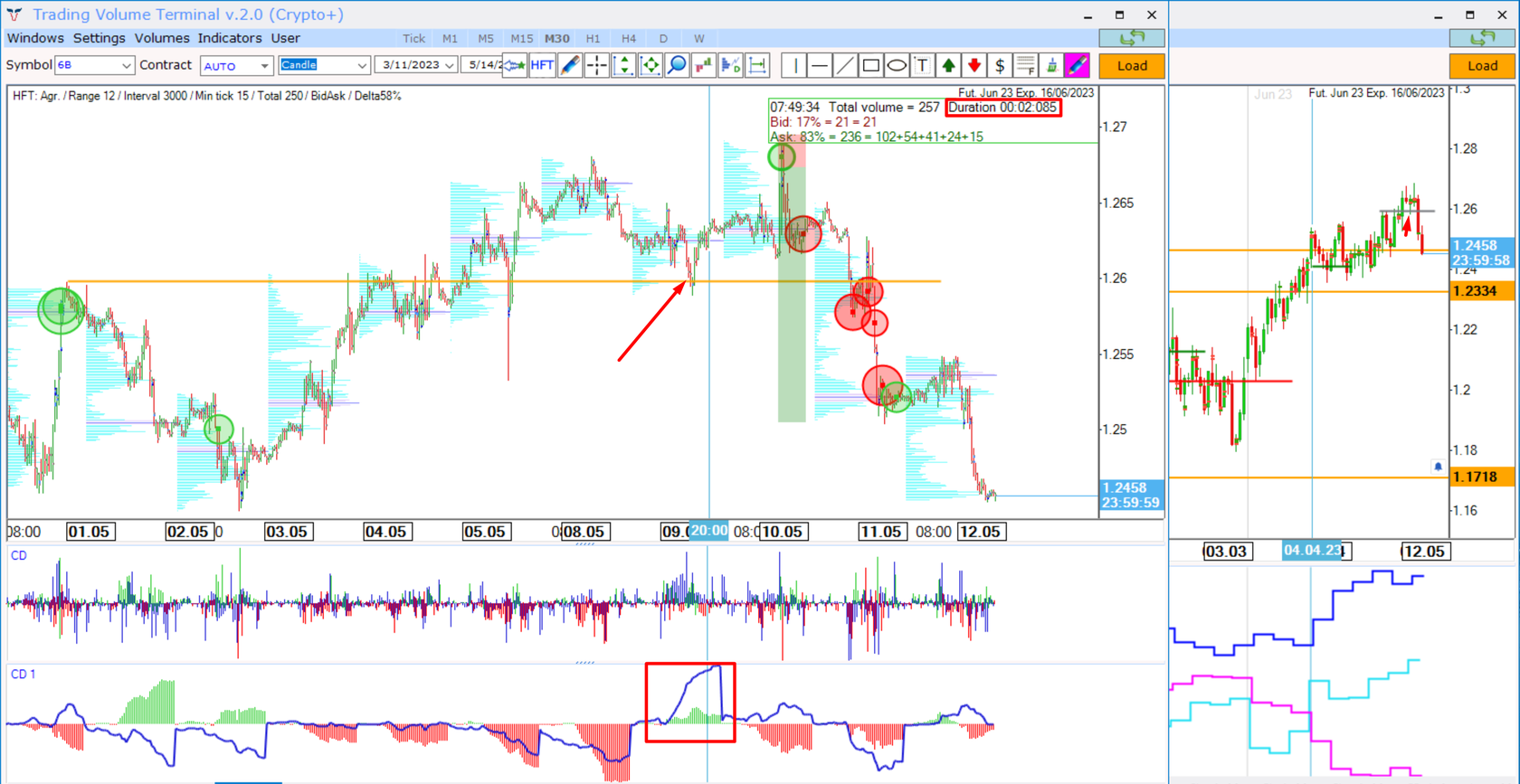This screenshot has width=1520, height=784.
Task: Click the daily profile icon
Action: click(731, 65)
